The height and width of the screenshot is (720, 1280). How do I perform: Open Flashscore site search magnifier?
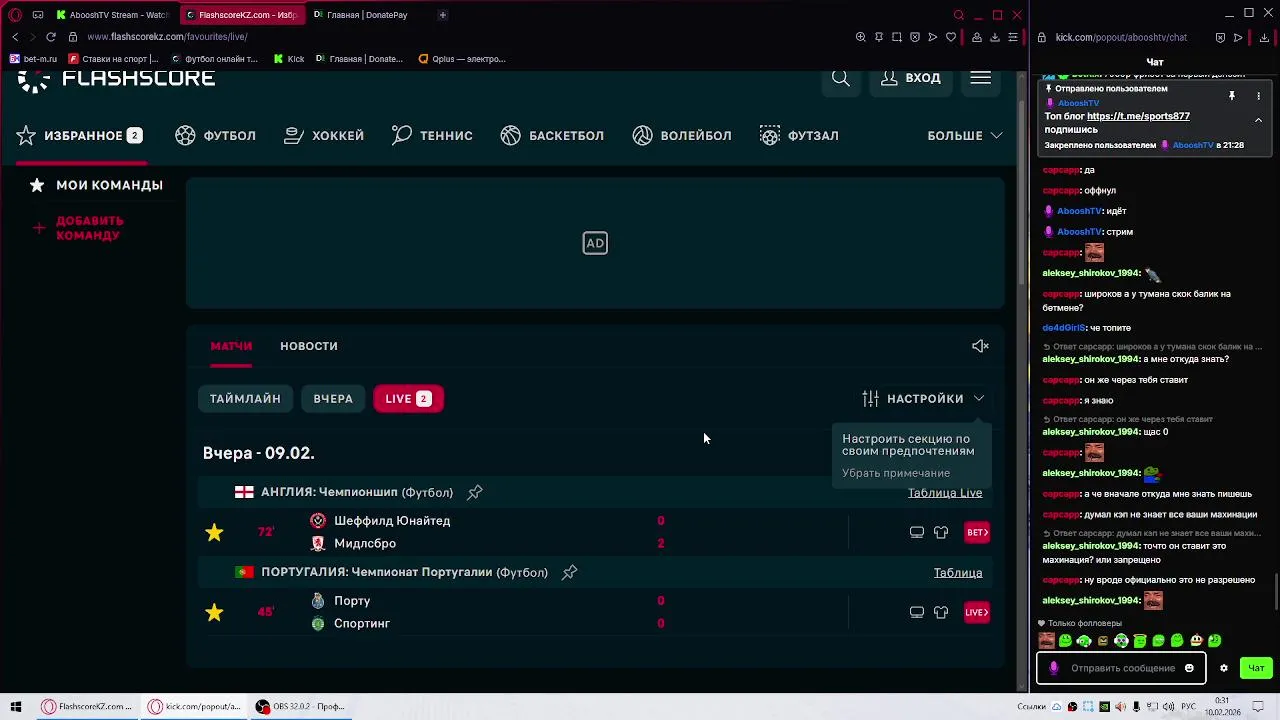tap(841, 78)
